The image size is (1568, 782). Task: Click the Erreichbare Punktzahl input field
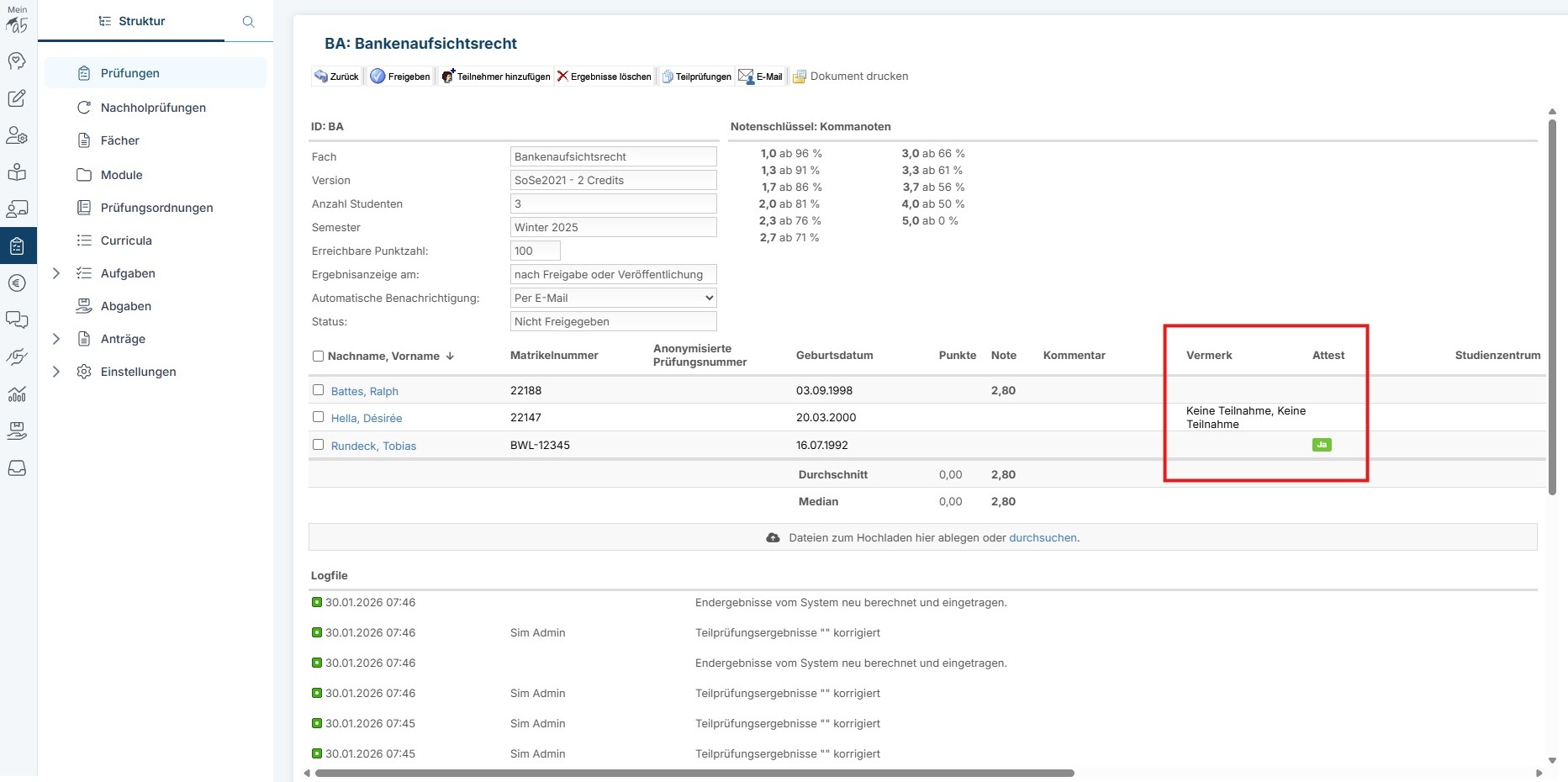click(x=535, y=251)
